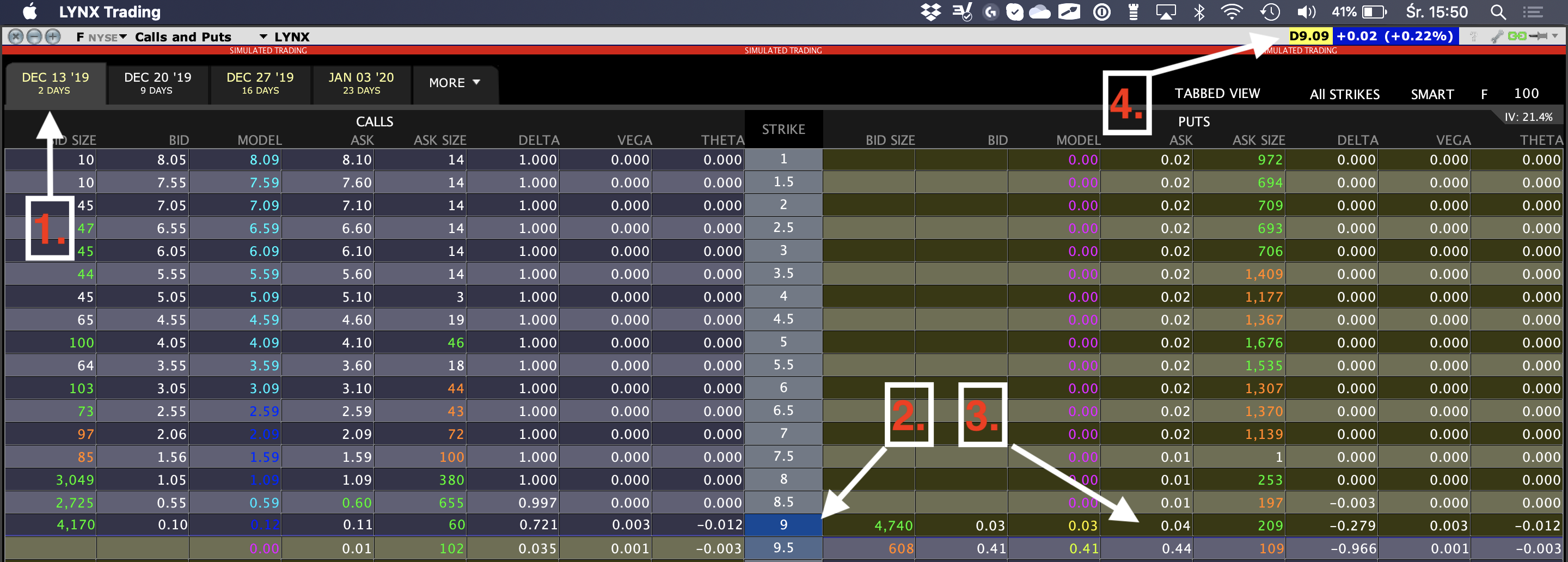Select the highlighted strike 9 cell
The height and width of the screenshot is (562, 1568).
tap(783, 525)
